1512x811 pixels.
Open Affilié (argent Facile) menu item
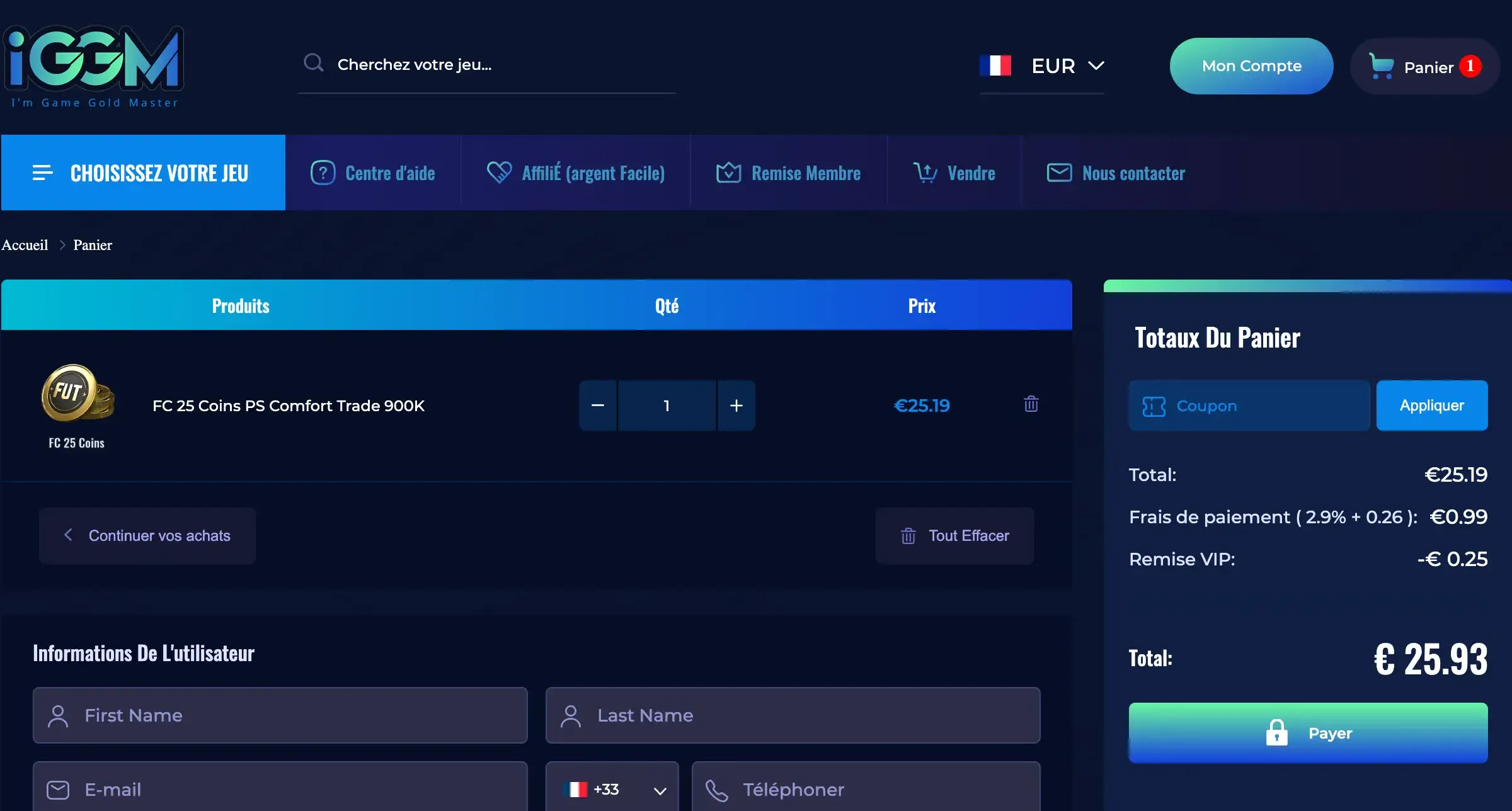tap(576, 173)
